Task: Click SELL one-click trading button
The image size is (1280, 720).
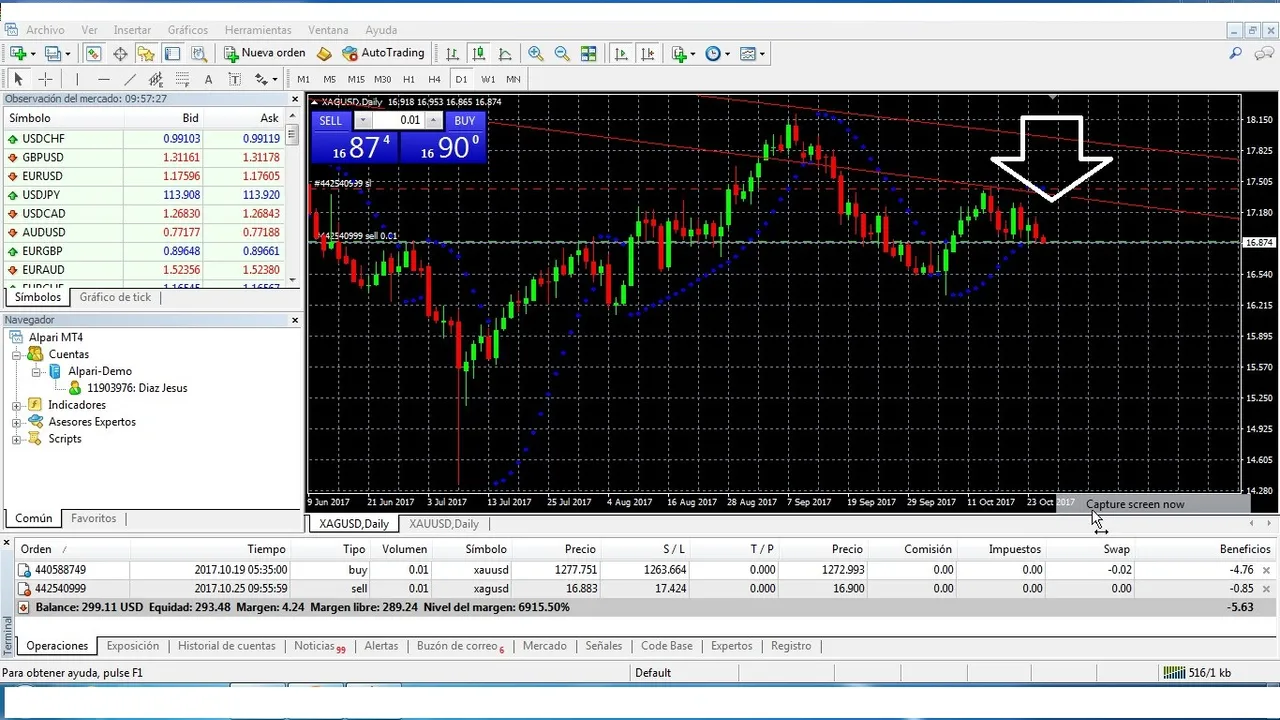Action: [331, 121]
